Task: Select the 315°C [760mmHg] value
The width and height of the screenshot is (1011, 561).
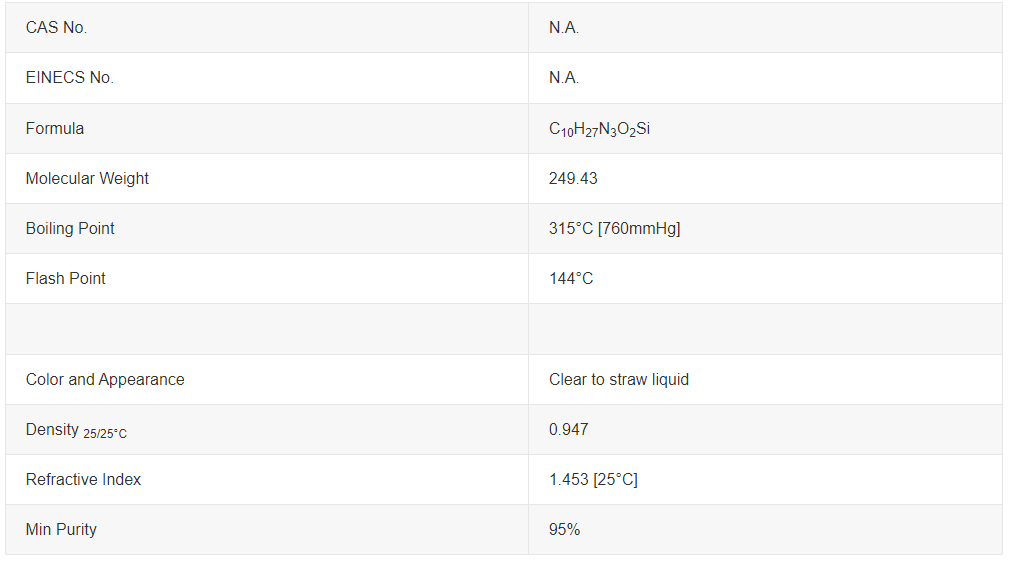Action: (x=614, y=228)
